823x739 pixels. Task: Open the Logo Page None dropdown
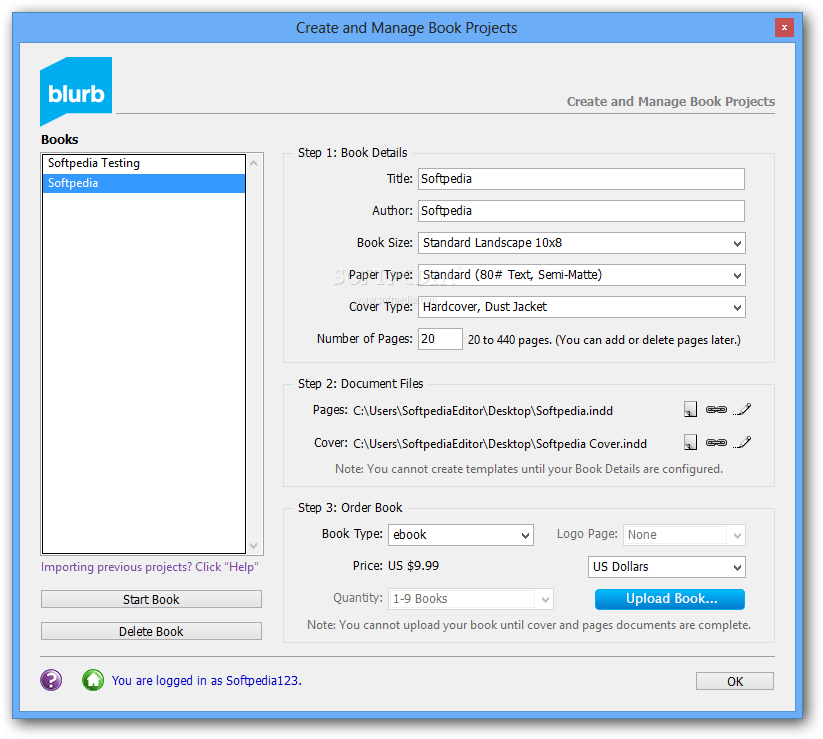point(684,535)
